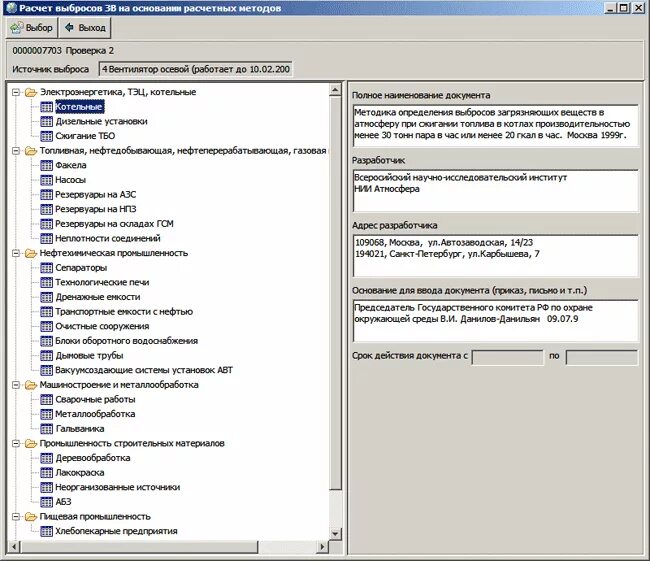650x561 pixels.
Task: Click the Разработчик text box
Action: pyautogui.click(x=495, y=190)
